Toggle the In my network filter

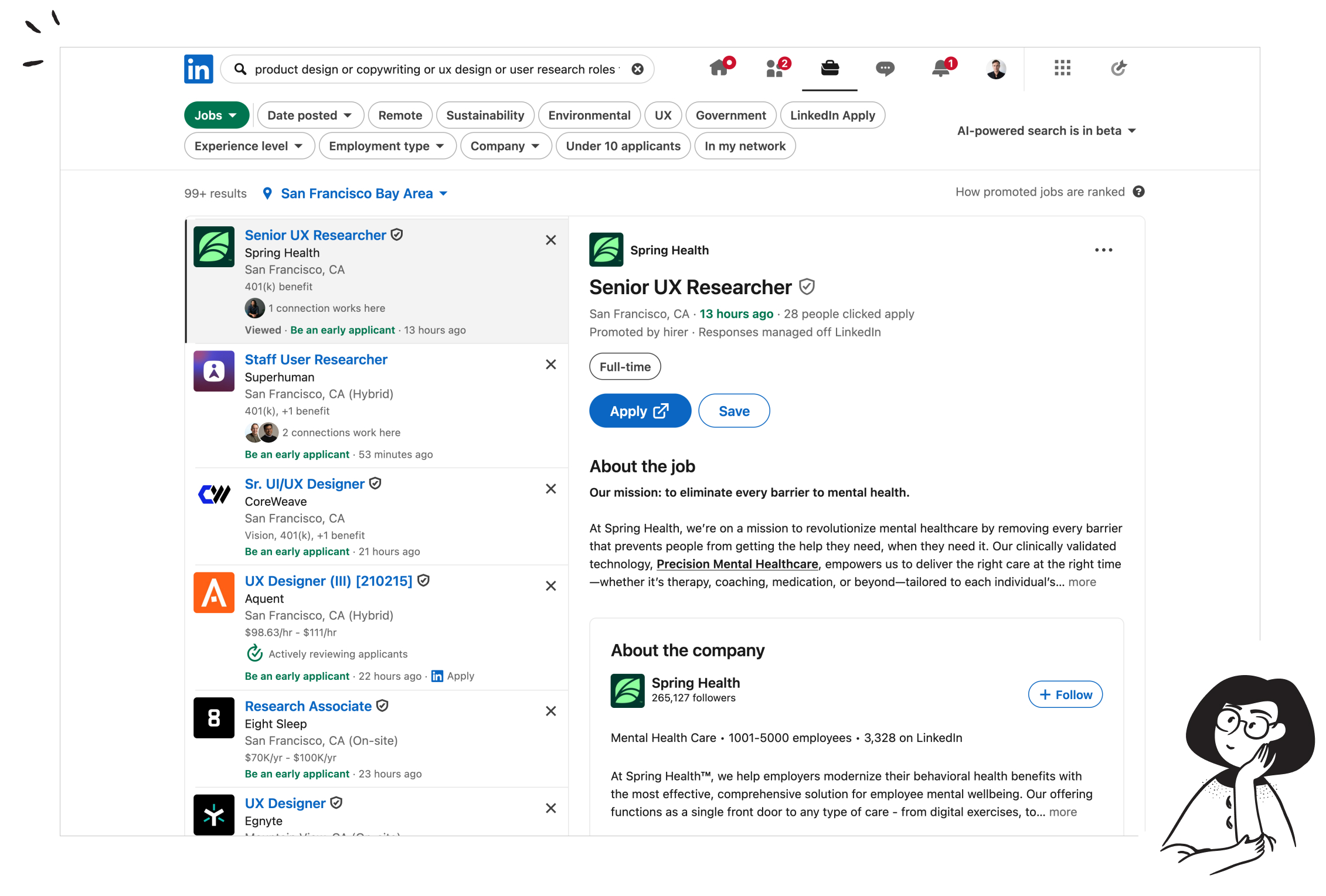pyautogui.click(x=744, y=146)
